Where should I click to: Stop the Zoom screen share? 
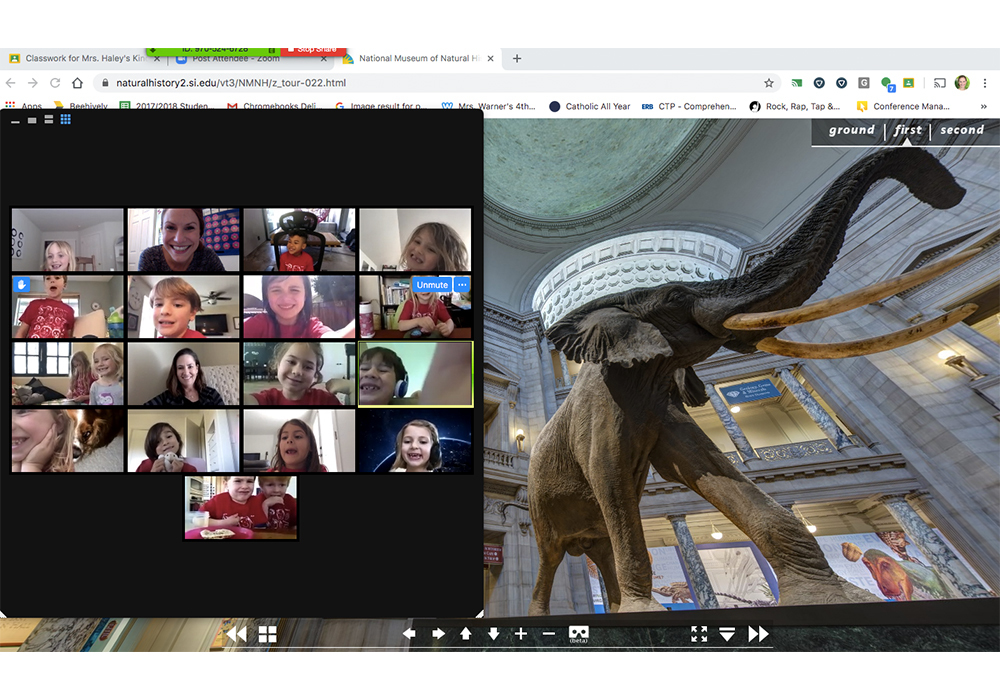[x=313, y=50]
